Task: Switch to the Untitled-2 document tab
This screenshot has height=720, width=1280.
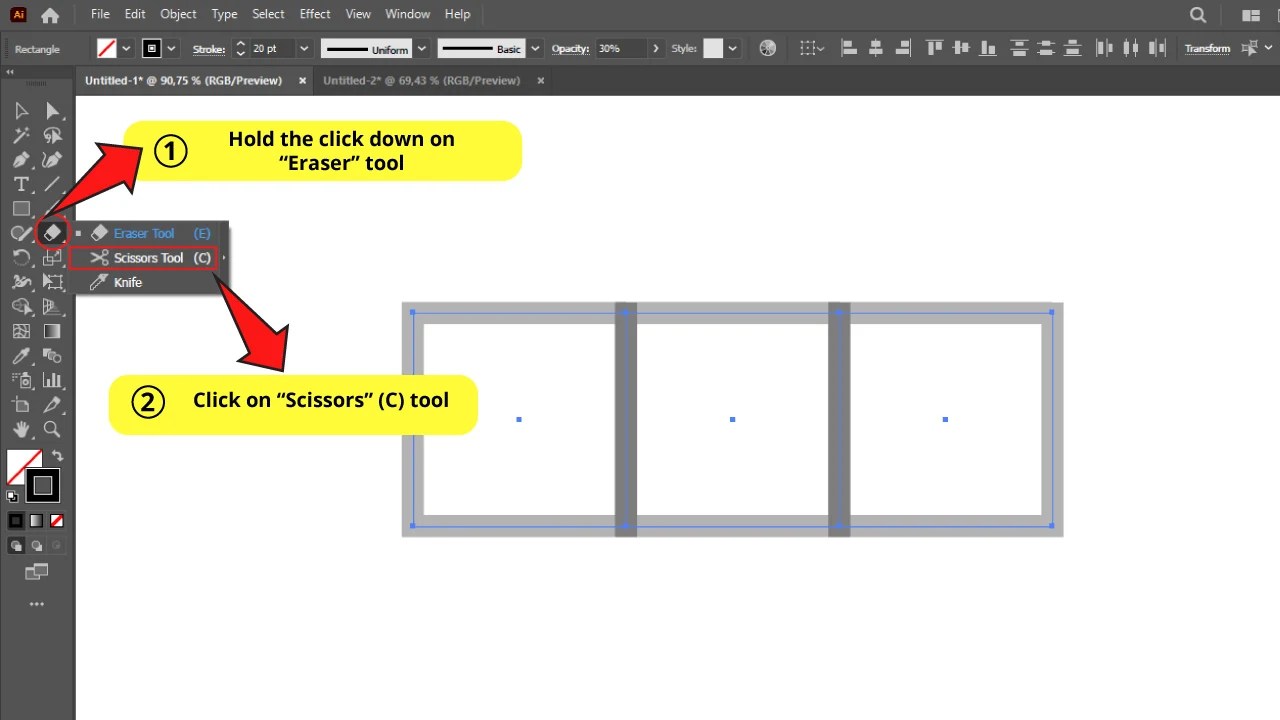Action: [421, 80]
